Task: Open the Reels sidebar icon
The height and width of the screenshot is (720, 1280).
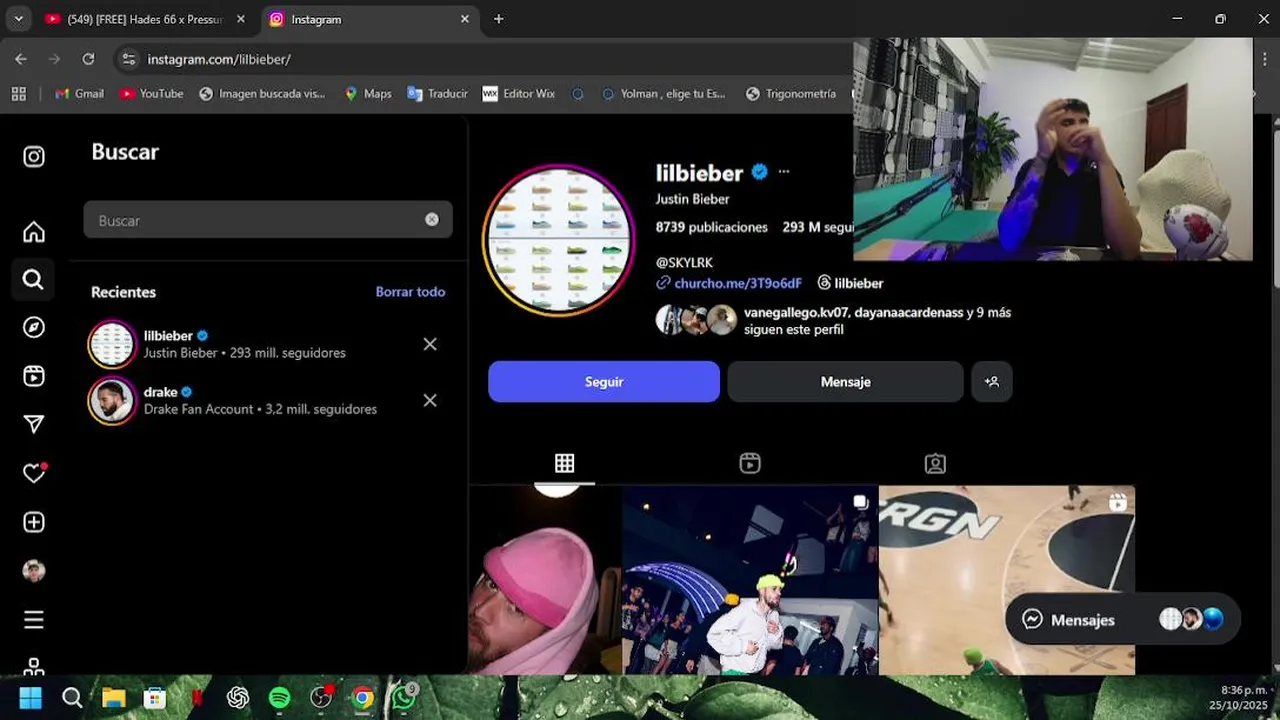Action: pos(34,376)
